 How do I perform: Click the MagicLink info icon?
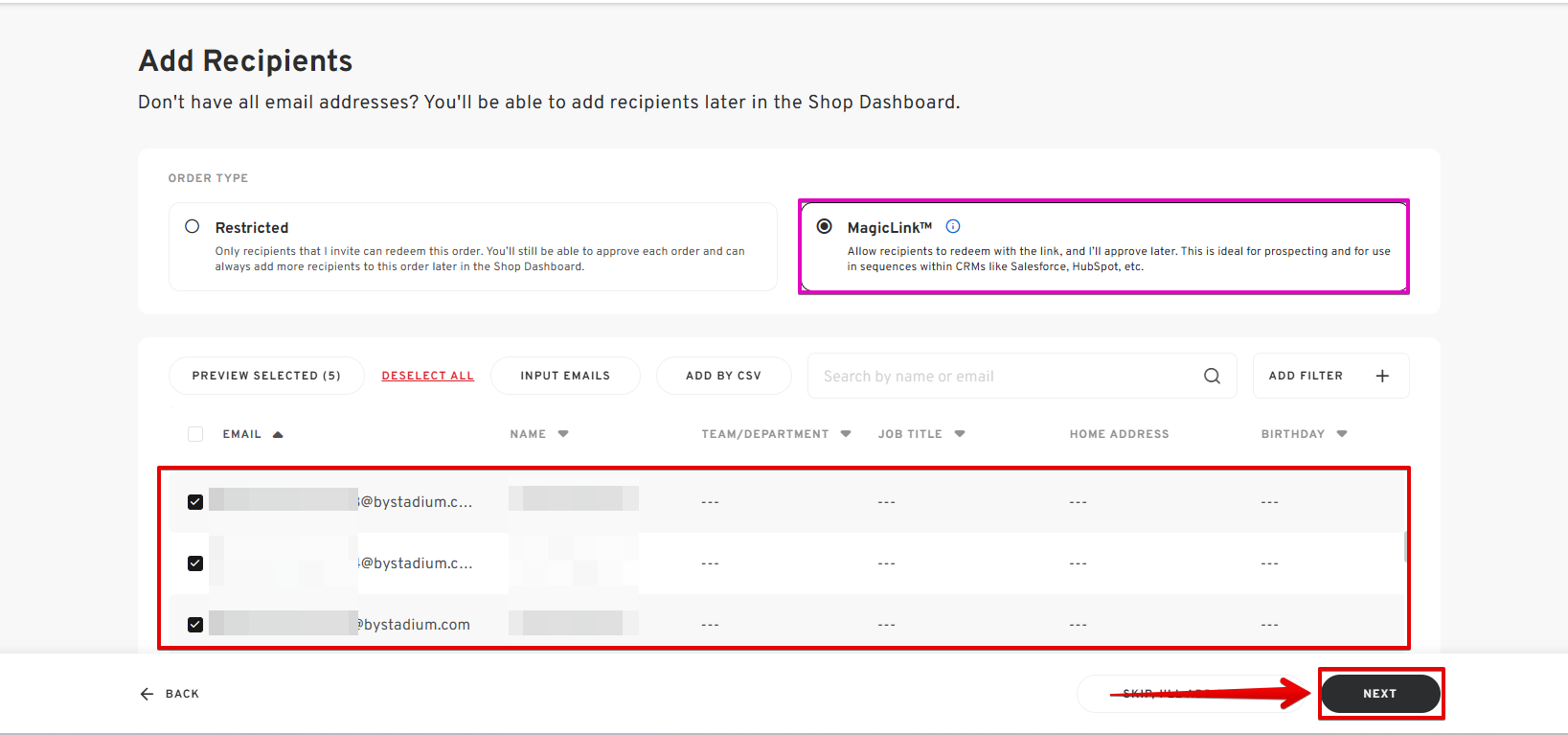(x=953, y=227)
